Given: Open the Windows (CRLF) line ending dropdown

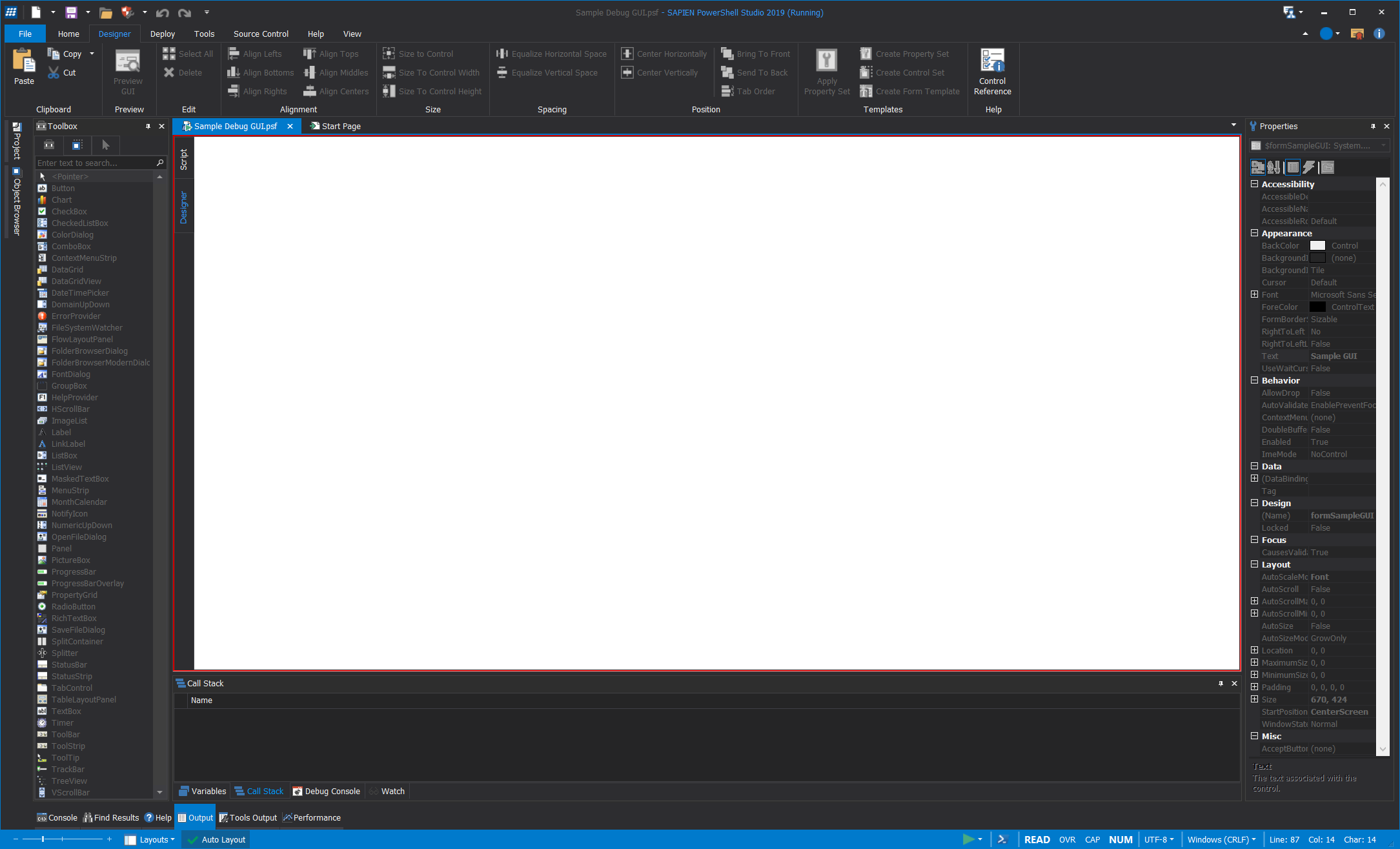Looking at the screenshot, I should (1221, 839).
